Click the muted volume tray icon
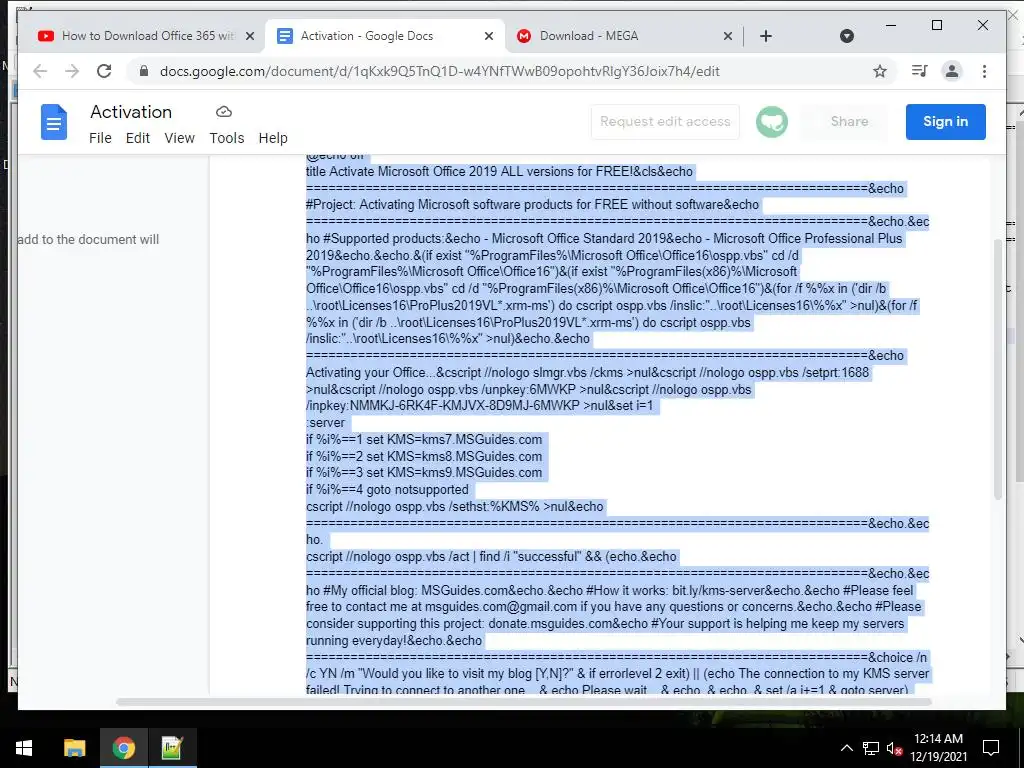Image resolution: width=1024 pixels, height=768 pixels. click(894, 748)
